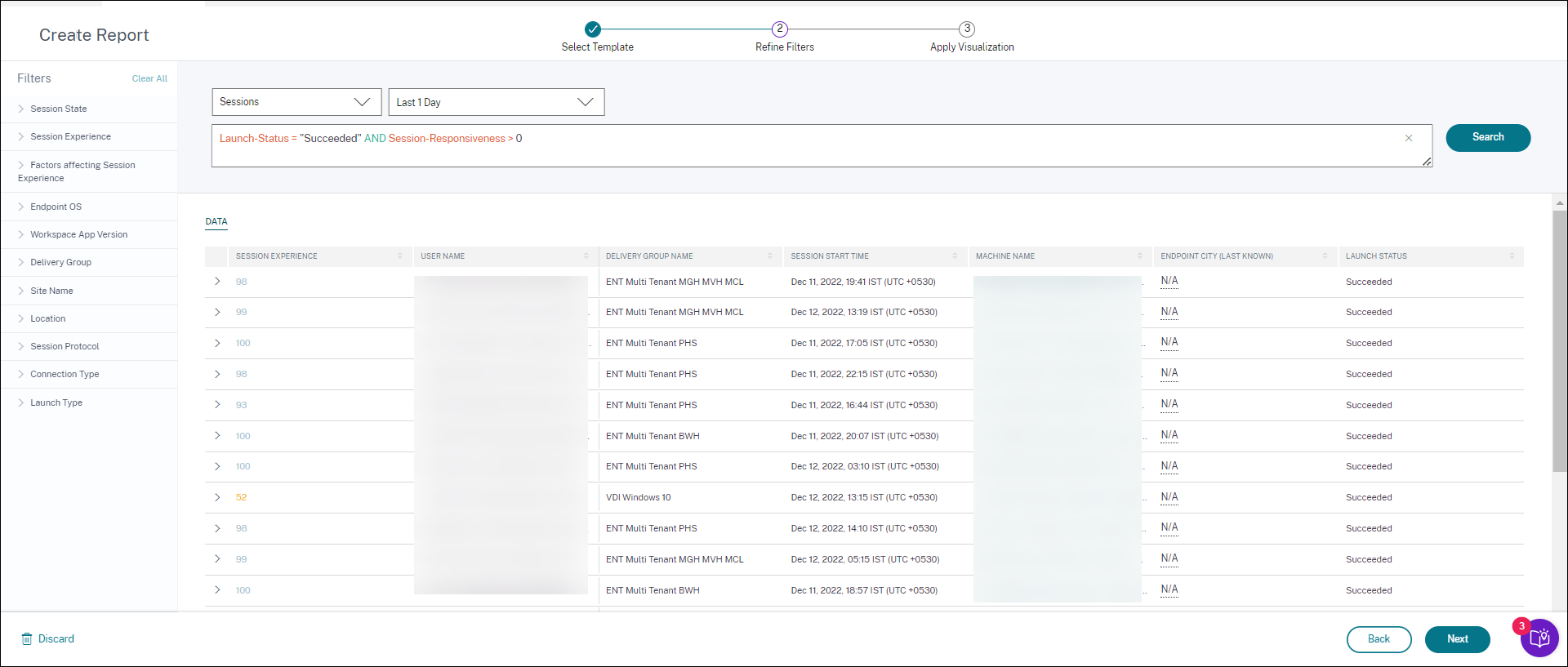The height and width of the screenshot is (667, 1568).
Task: Expand the Session State filter
Action: point(58,109)
